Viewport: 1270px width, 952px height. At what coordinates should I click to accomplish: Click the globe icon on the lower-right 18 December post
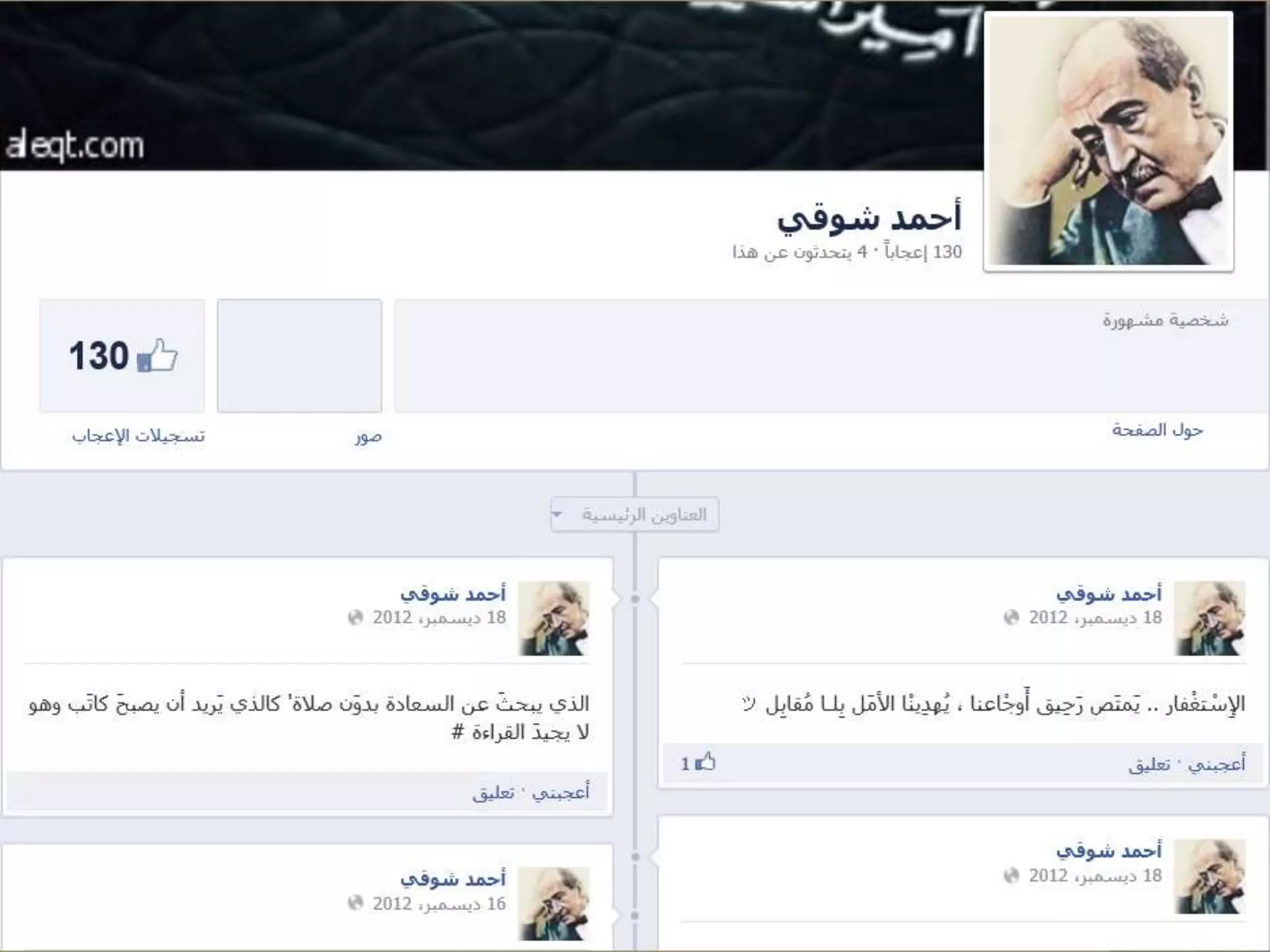(1011, 875)
